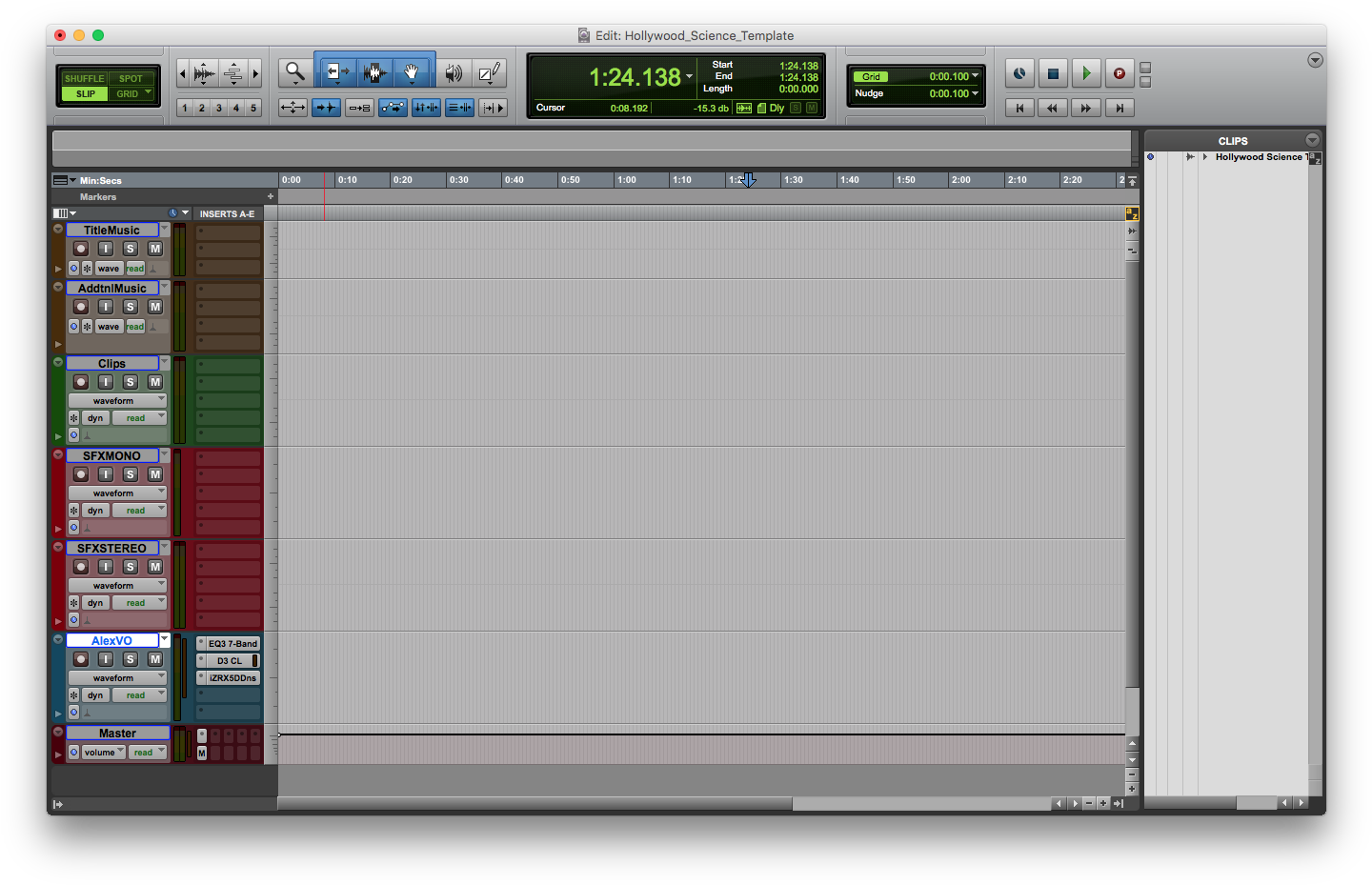Expand the Hollywood Science clip group
Viewport: 1372px width, 885px height.
(x=1205, y=157)
